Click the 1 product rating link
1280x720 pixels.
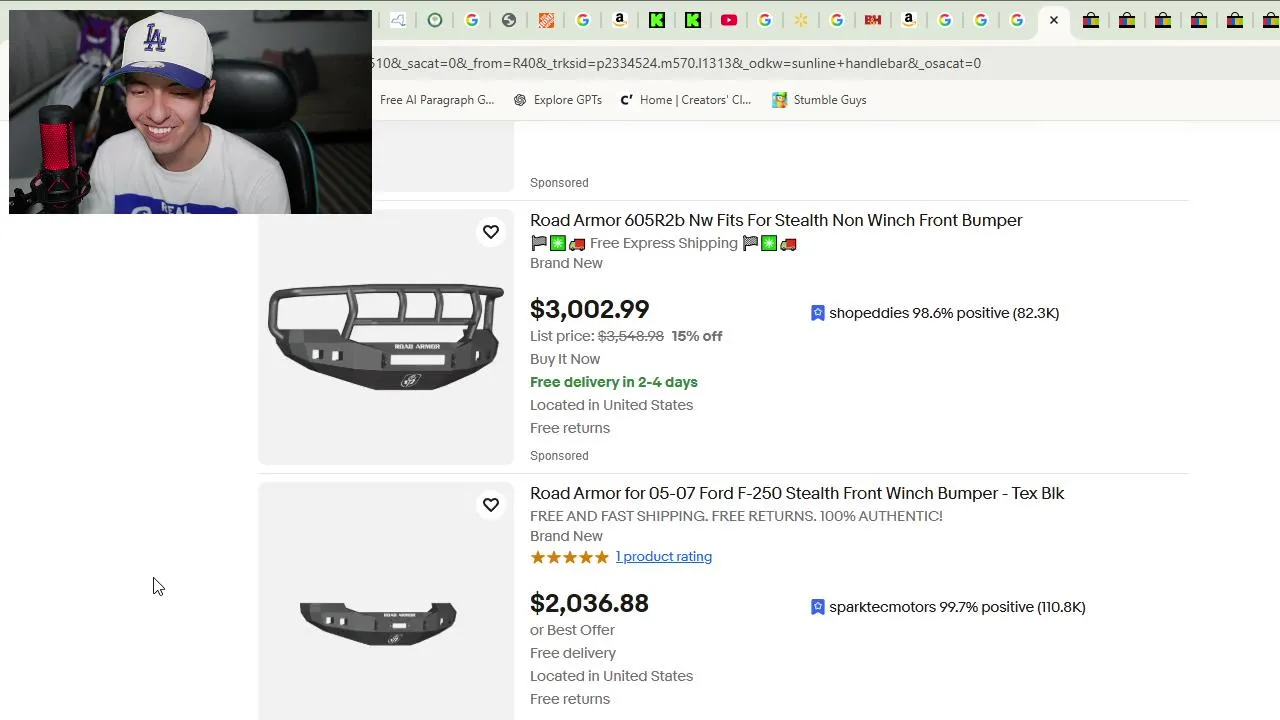pos(664,557)
